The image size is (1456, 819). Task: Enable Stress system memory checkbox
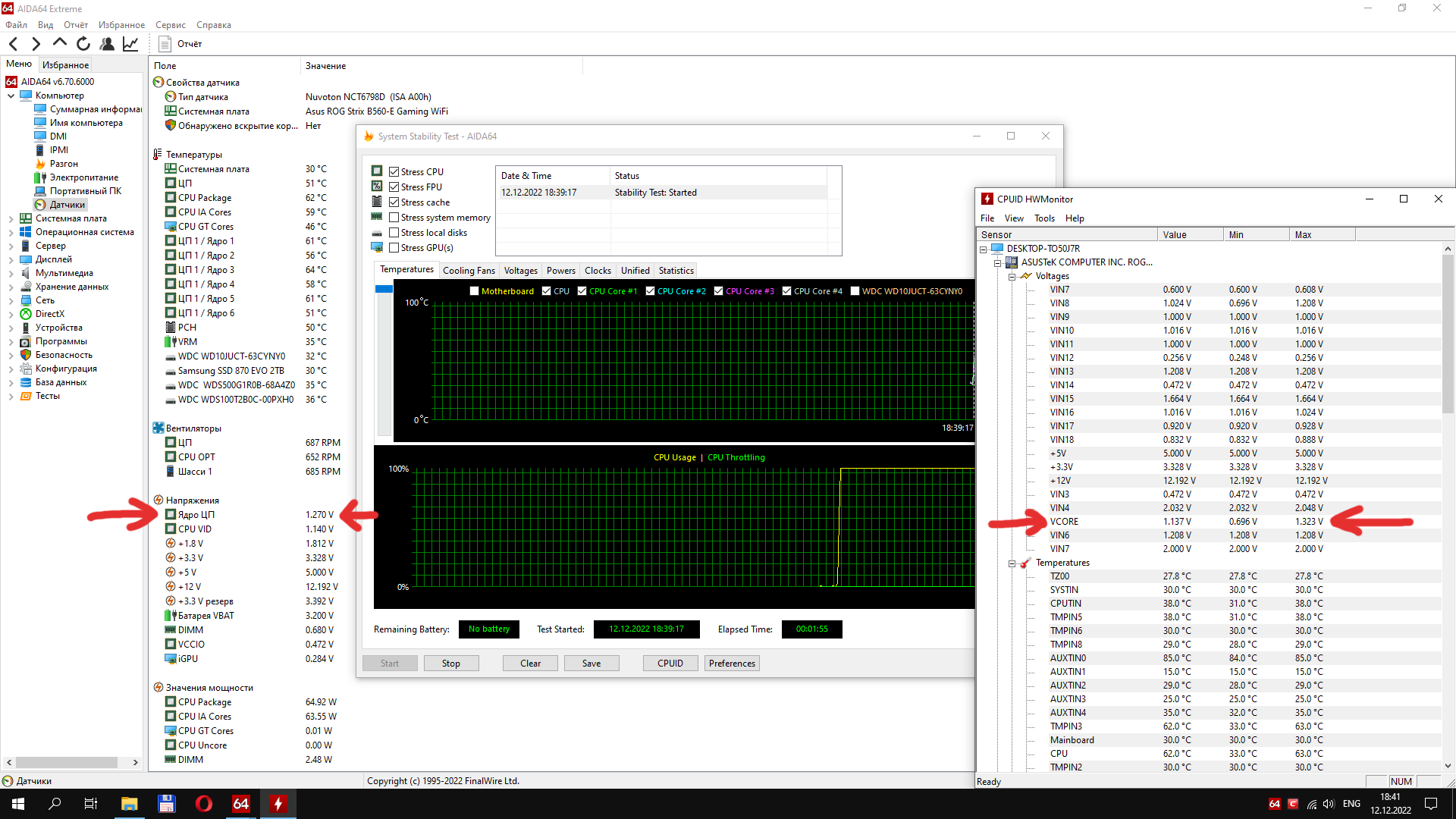tap(394, 218)
